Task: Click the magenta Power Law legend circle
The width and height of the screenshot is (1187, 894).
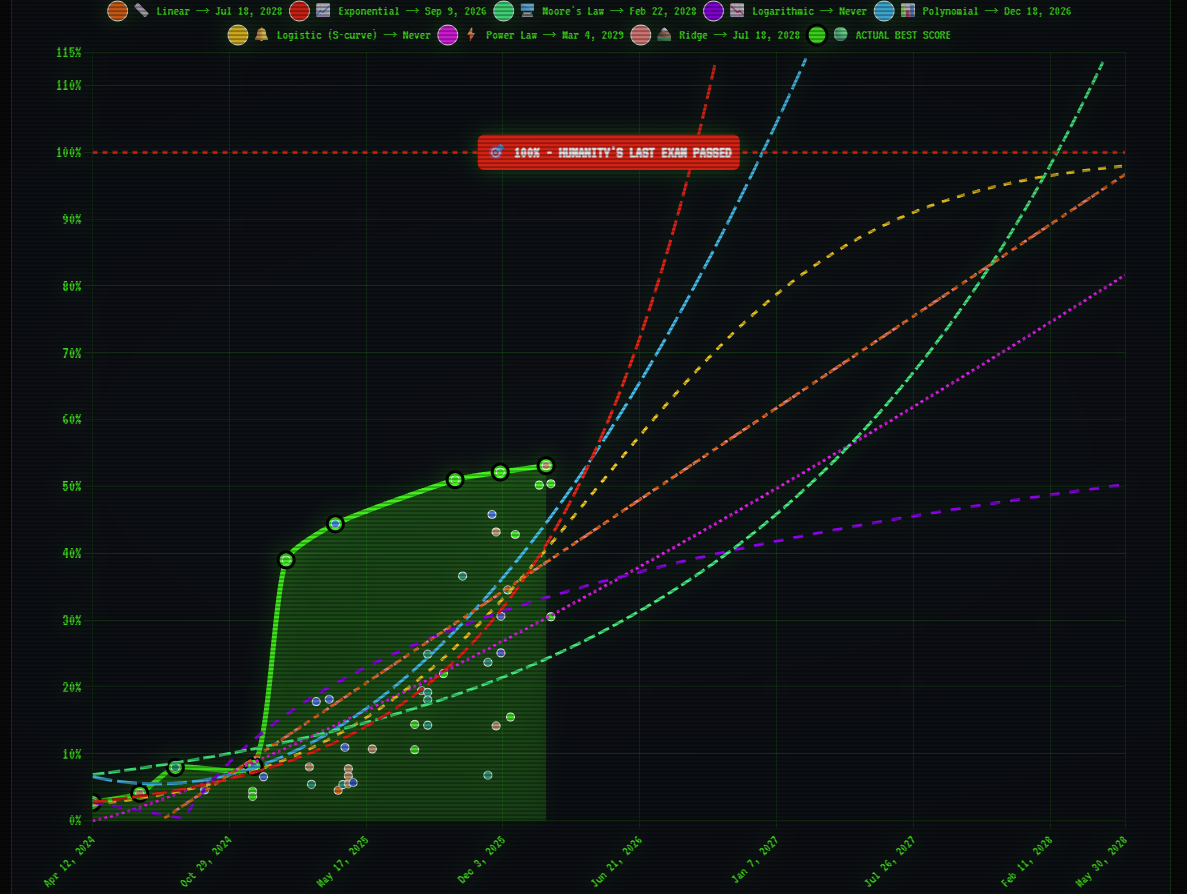Action: click(x=448, y=35)
